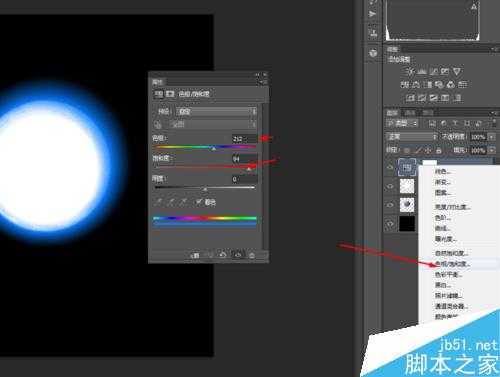500x377 pixels.
Task: Choose Color Balance (色彩平衡) menu entry
Action: point(448,275)
